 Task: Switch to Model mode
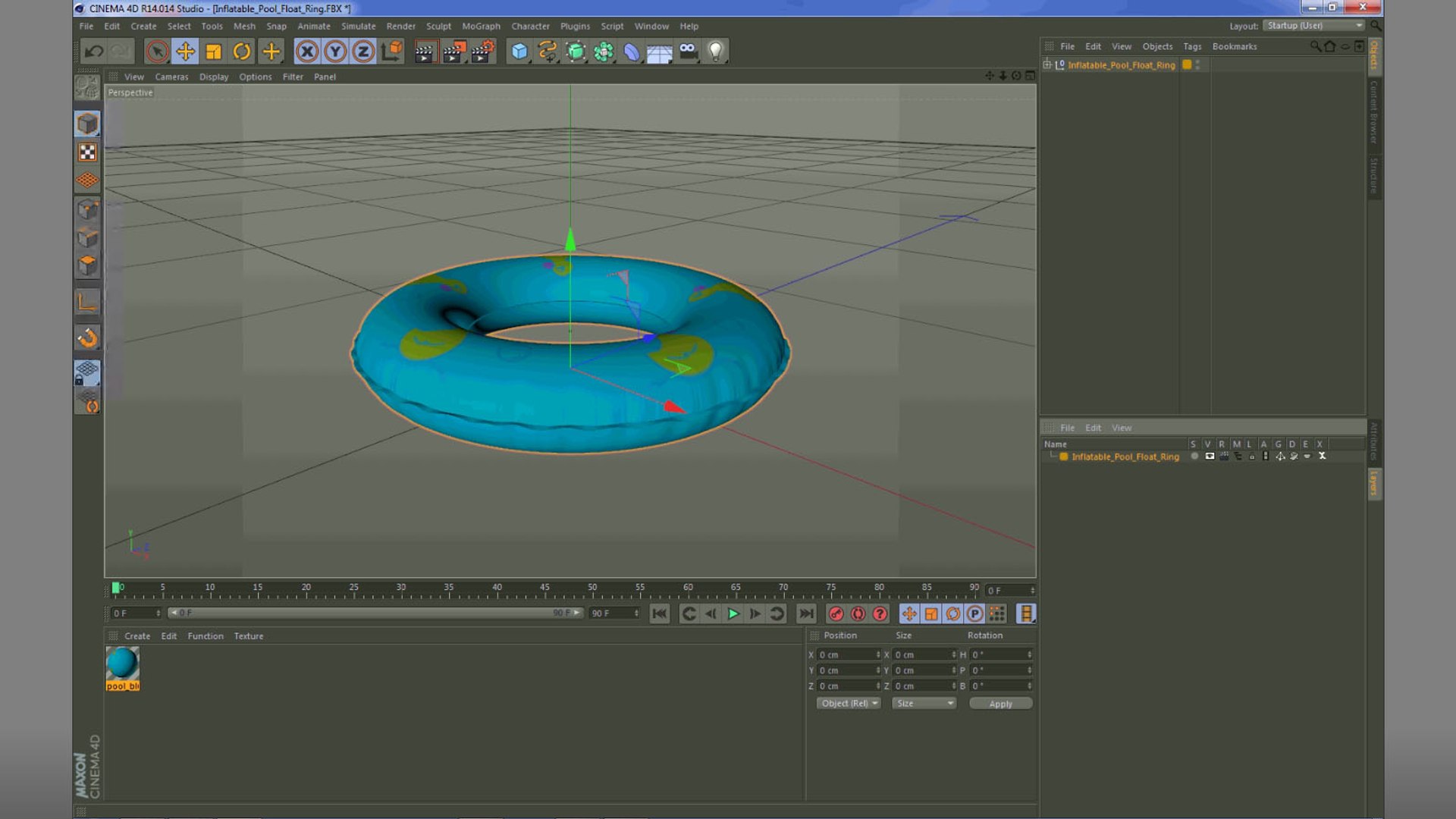tap(87, 124)
